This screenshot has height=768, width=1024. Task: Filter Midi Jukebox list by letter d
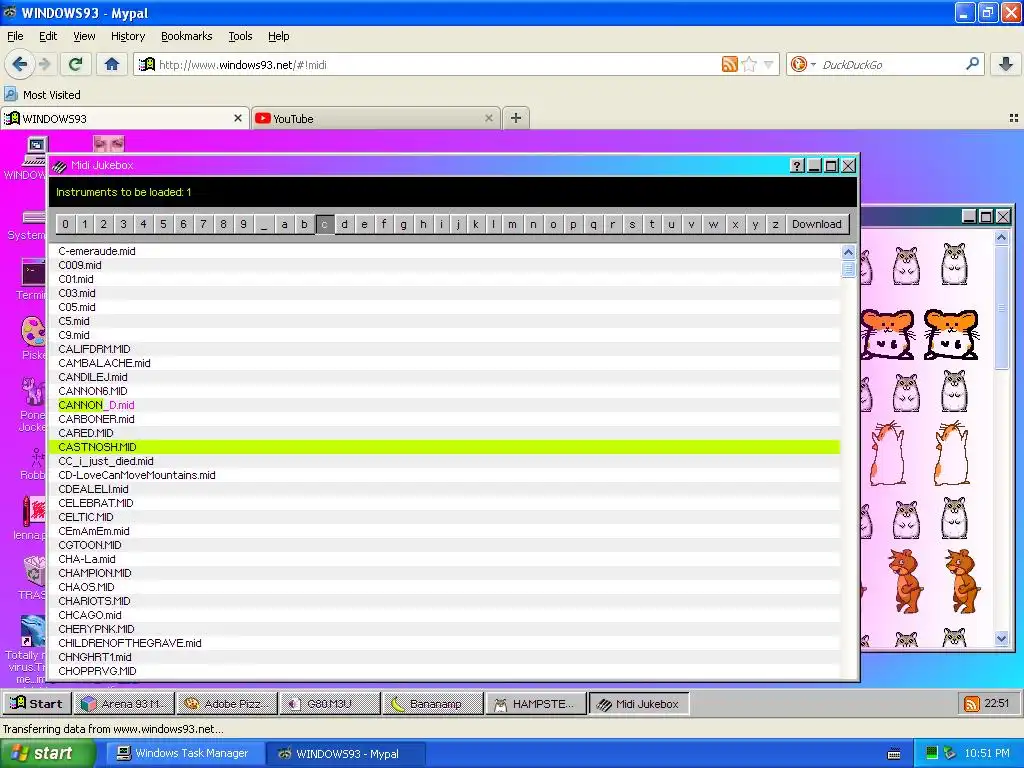(x=344, y=224)
